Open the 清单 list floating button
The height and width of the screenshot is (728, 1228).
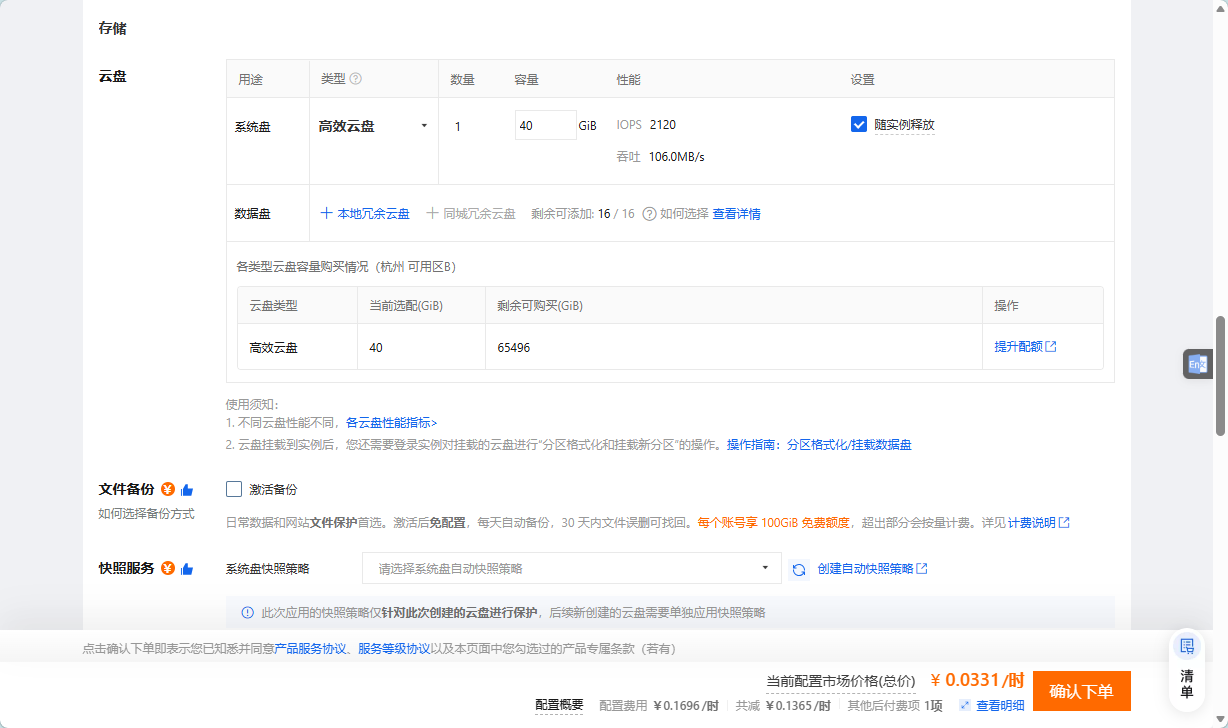click(x=1187, y=668)
